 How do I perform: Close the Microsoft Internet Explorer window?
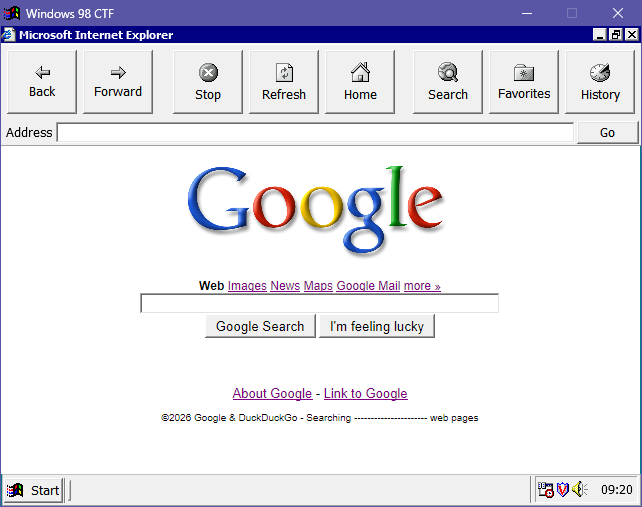point(632,35)
